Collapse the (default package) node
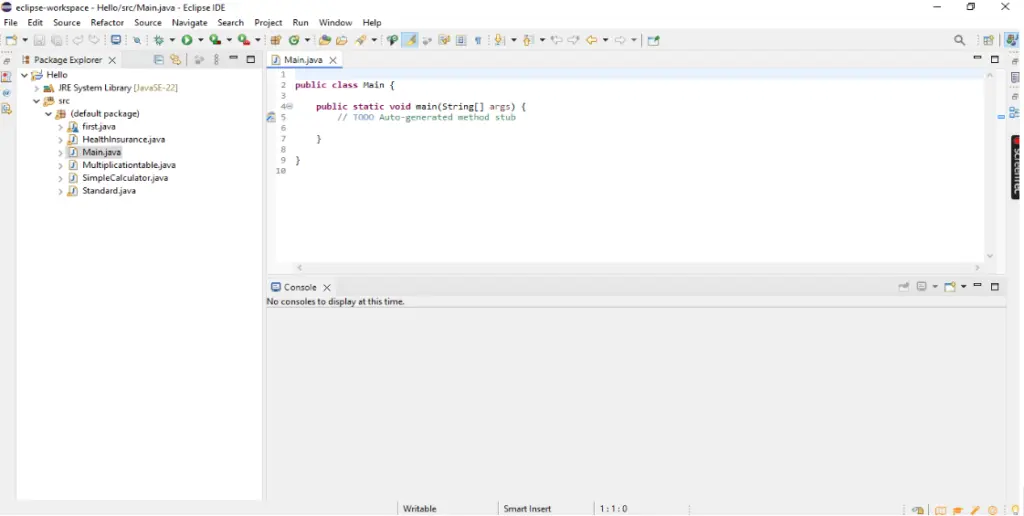The image size is (1024, 516). [48, 114]
